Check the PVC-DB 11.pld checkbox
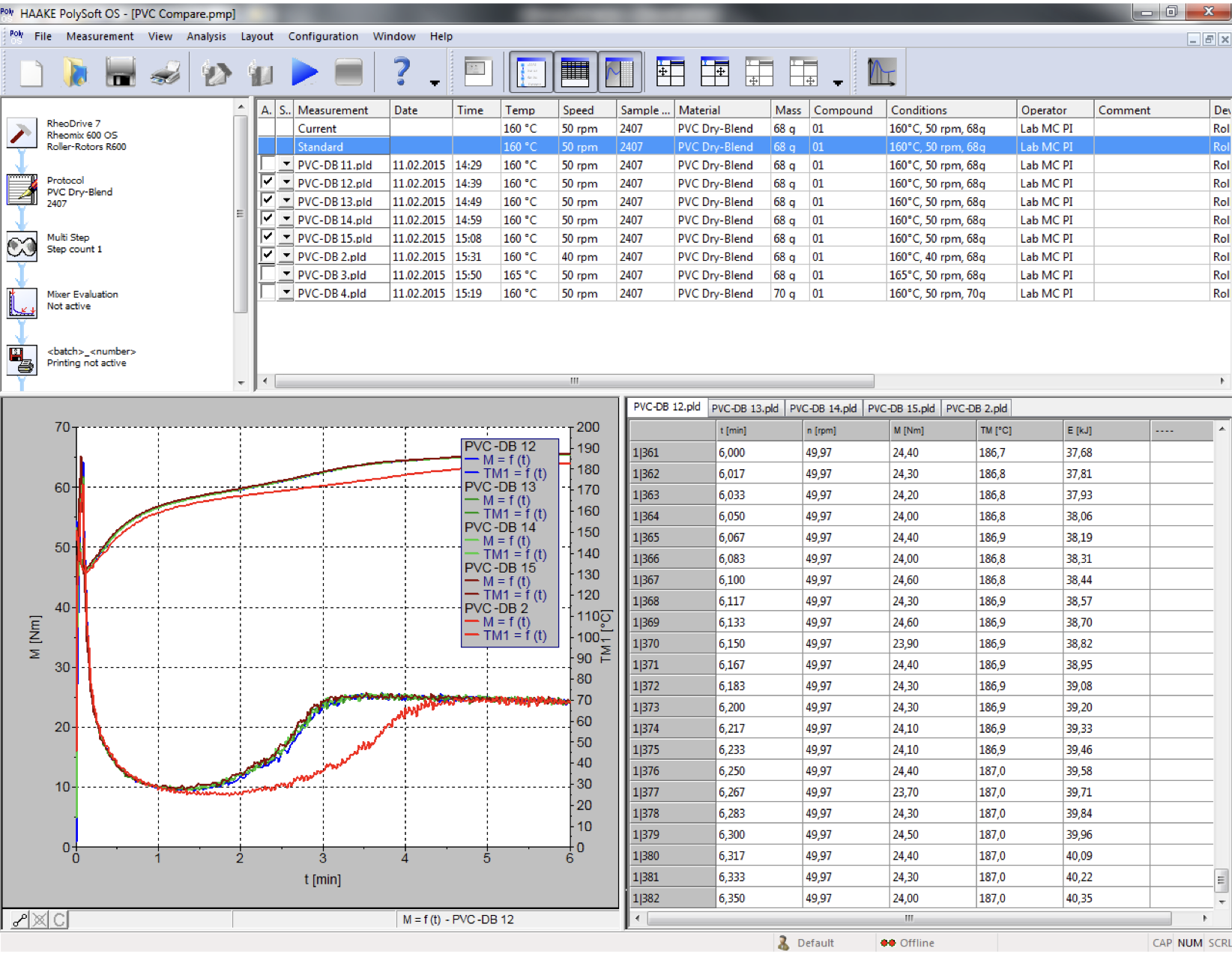1232x954 pixels. click(268, 164)
